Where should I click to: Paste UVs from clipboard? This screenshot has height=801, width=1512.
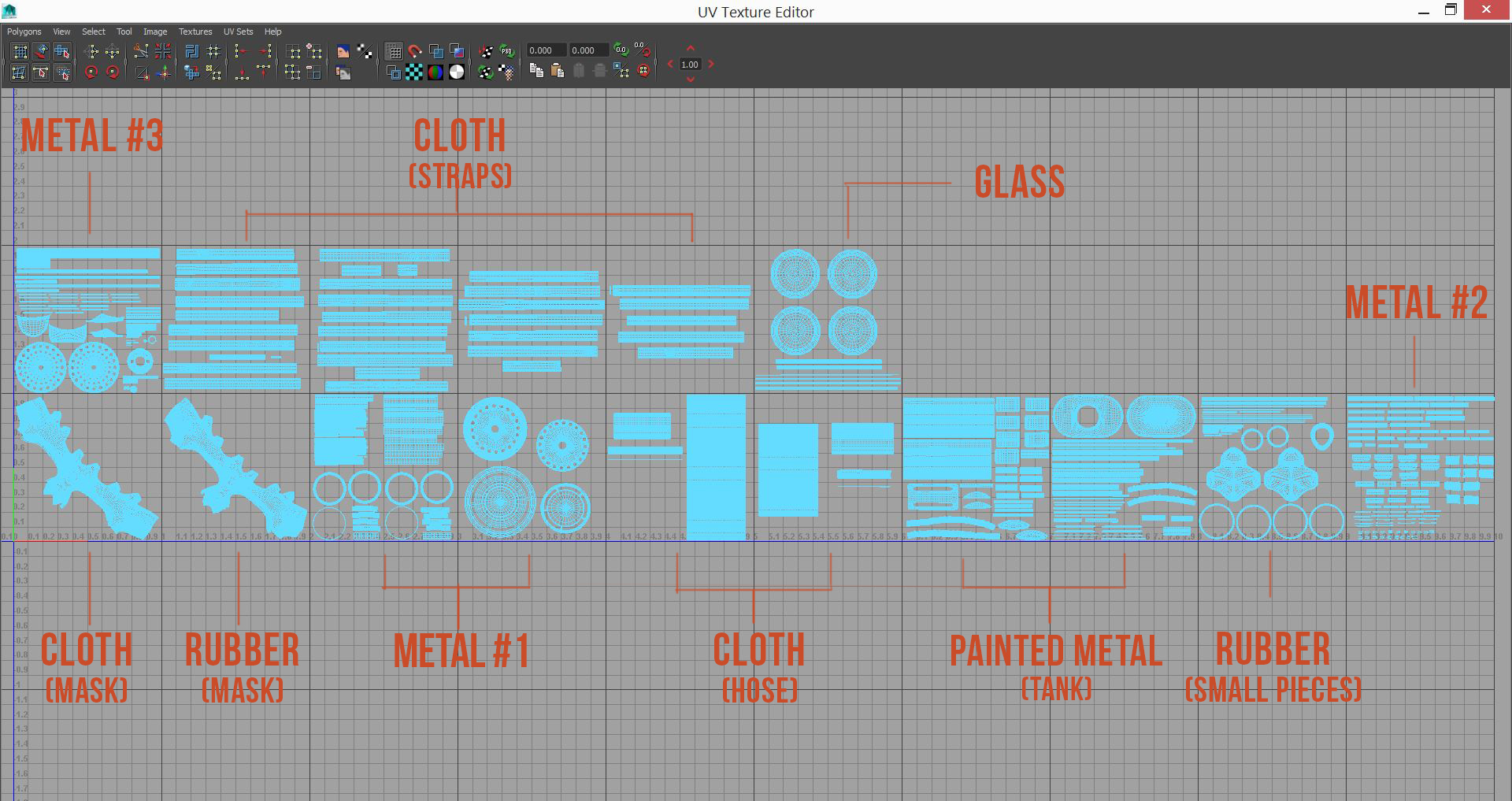coord(558,71)
